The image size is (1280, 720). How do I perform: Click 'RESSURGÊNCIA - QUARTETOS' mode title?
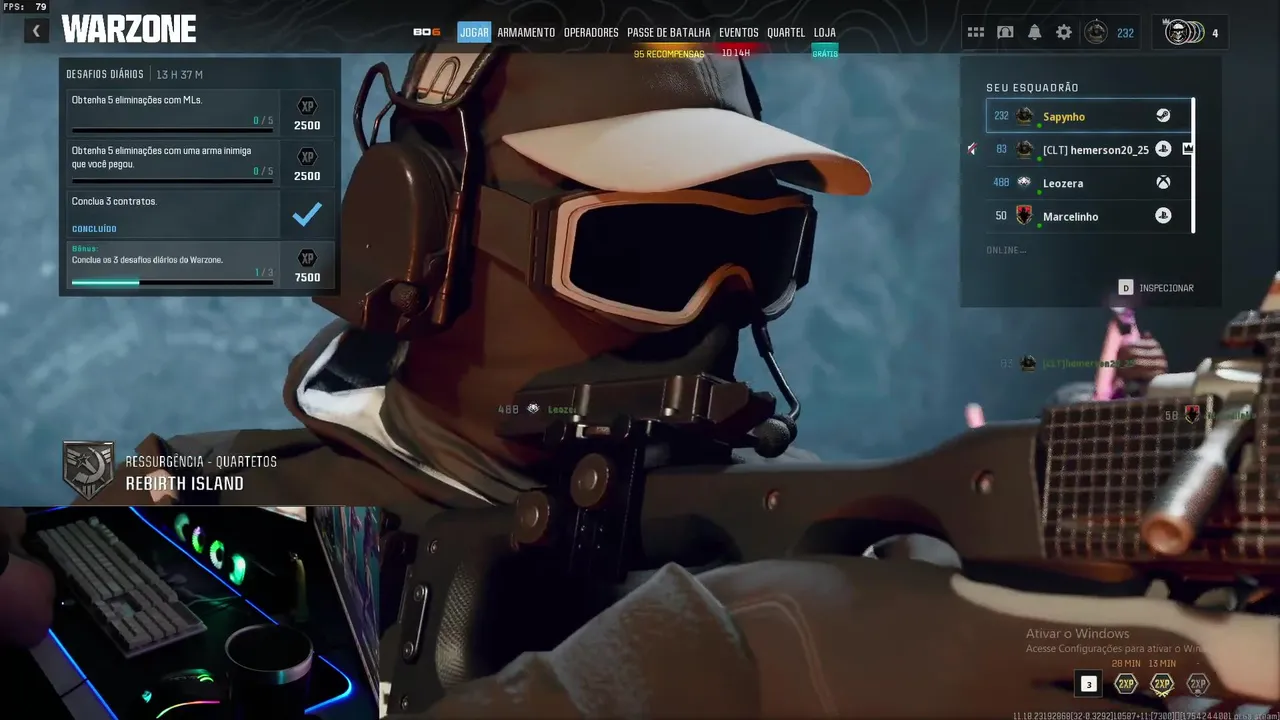coord(201,462)
